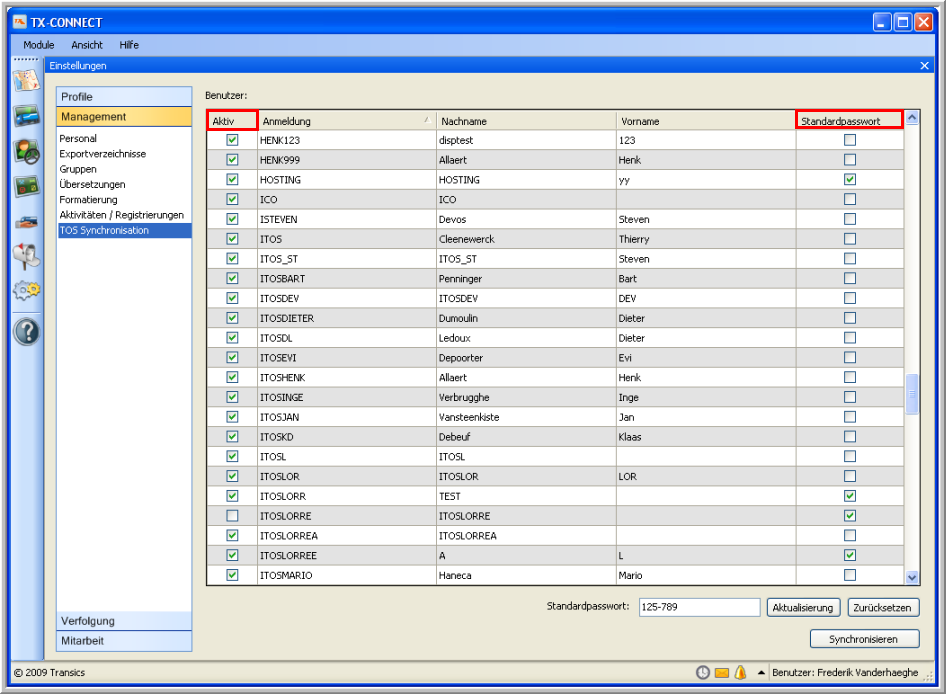The height and width of the screenshot is (694, 946).
Task: Click the envelope icon in status bar
Action: click(x=722, y=672)
